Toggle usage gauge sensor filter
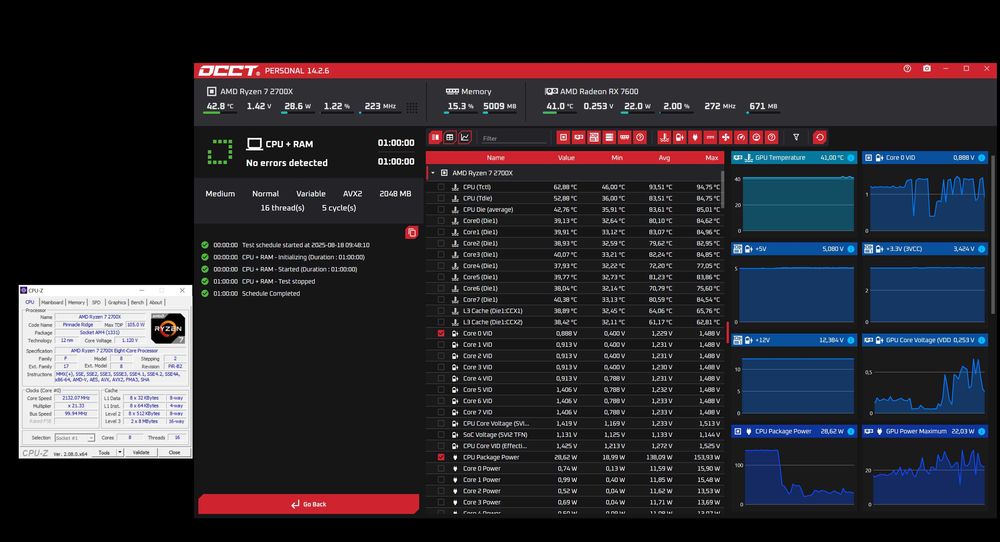The image size is (1000, 542). pyautogui.click(x=756, y=137)
